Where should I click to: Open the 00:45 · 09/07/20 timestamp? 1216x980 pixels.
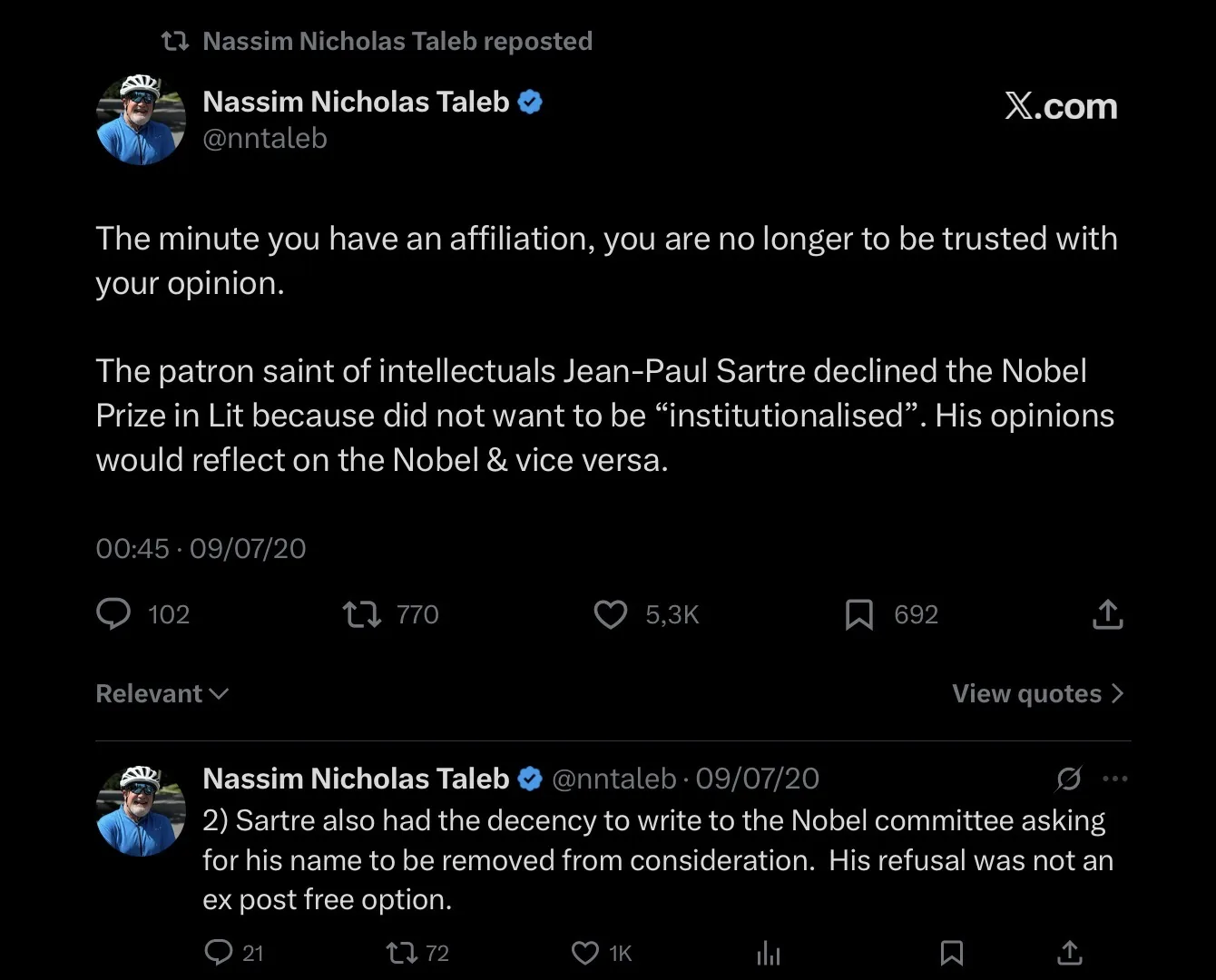click(x=201, y=548)
